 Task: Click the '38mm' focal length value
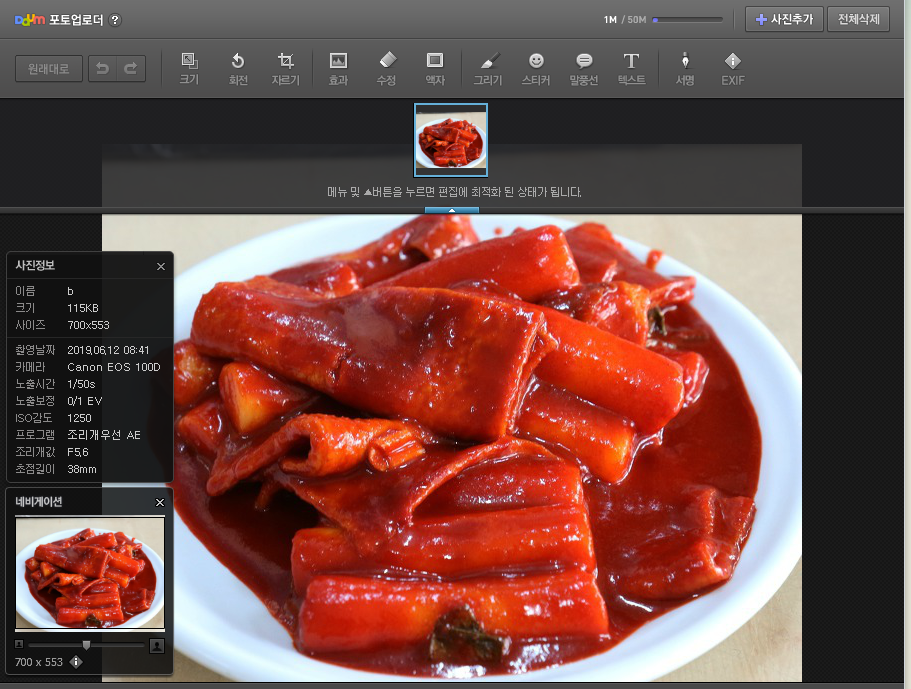[x=82, y=469]
